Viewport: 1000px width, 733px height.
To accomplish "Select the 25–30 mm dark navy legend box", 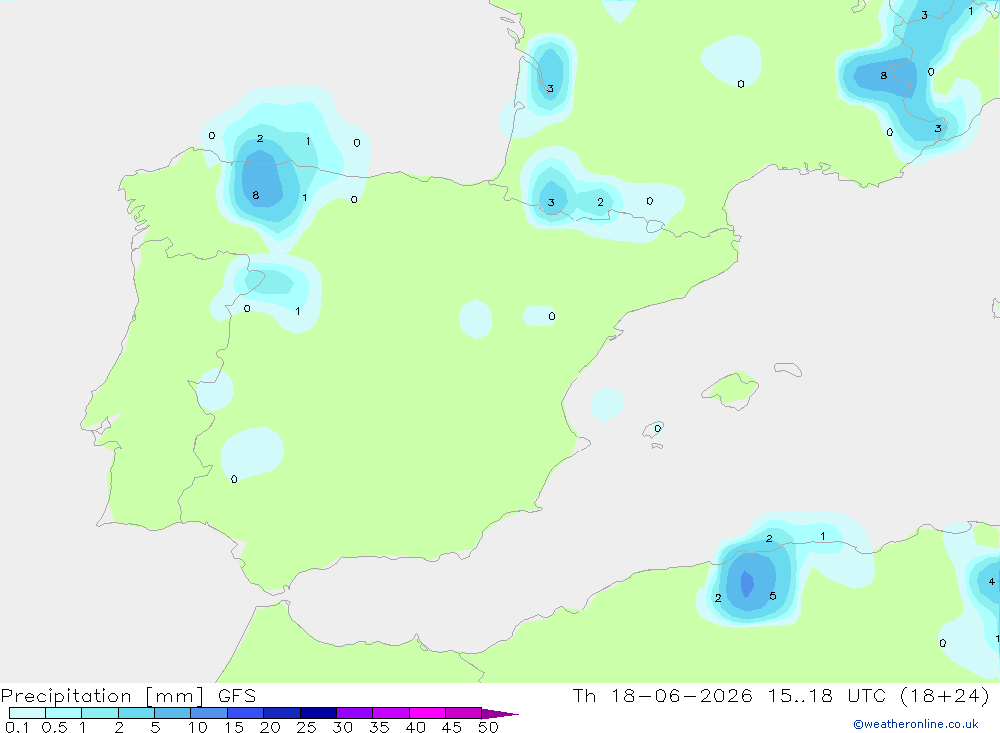I will pos(318,713).
